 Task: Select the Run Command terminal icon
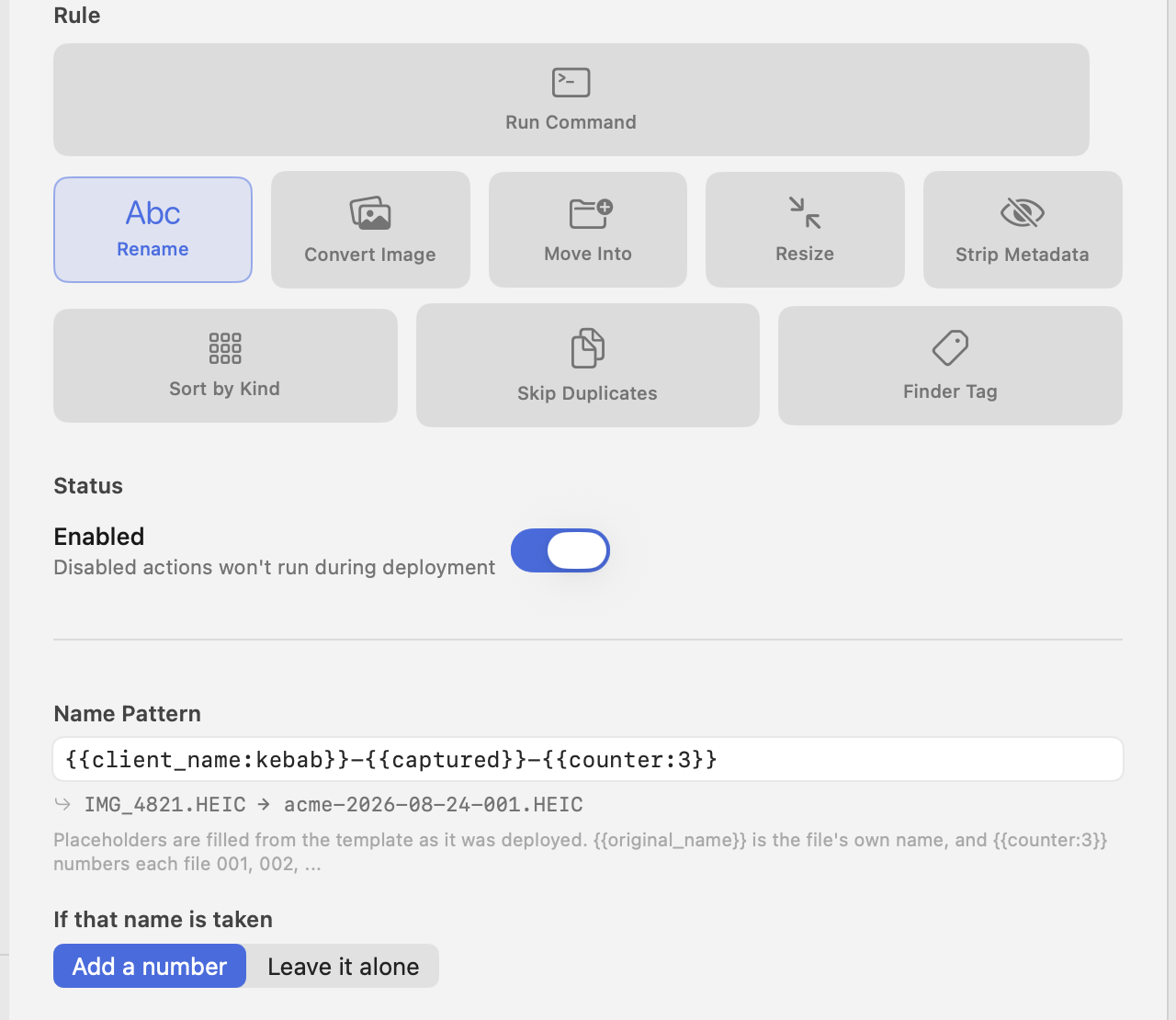(x=571, y=83)
